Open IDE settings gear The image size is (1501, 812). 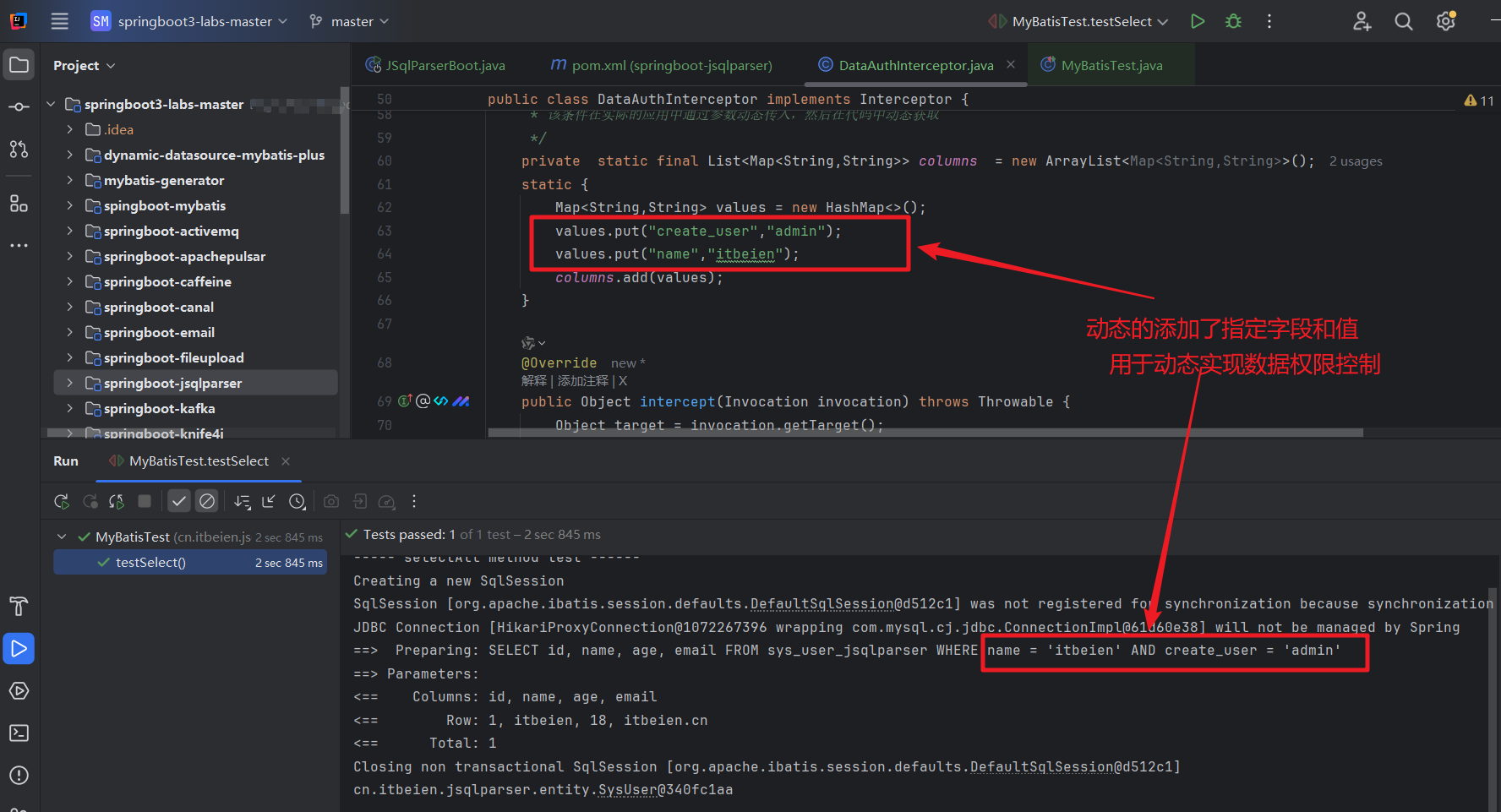click(1446, 21)
